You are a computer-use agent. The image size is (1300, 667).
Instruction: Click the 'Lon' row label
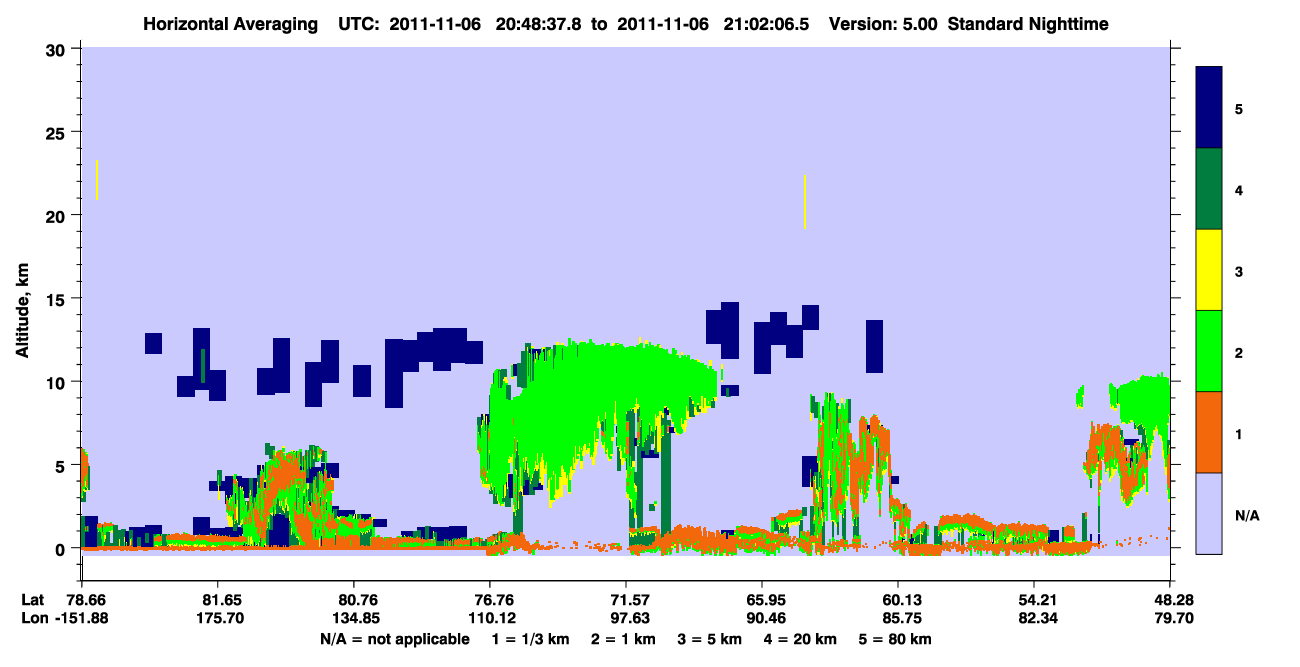coord(34,619)
